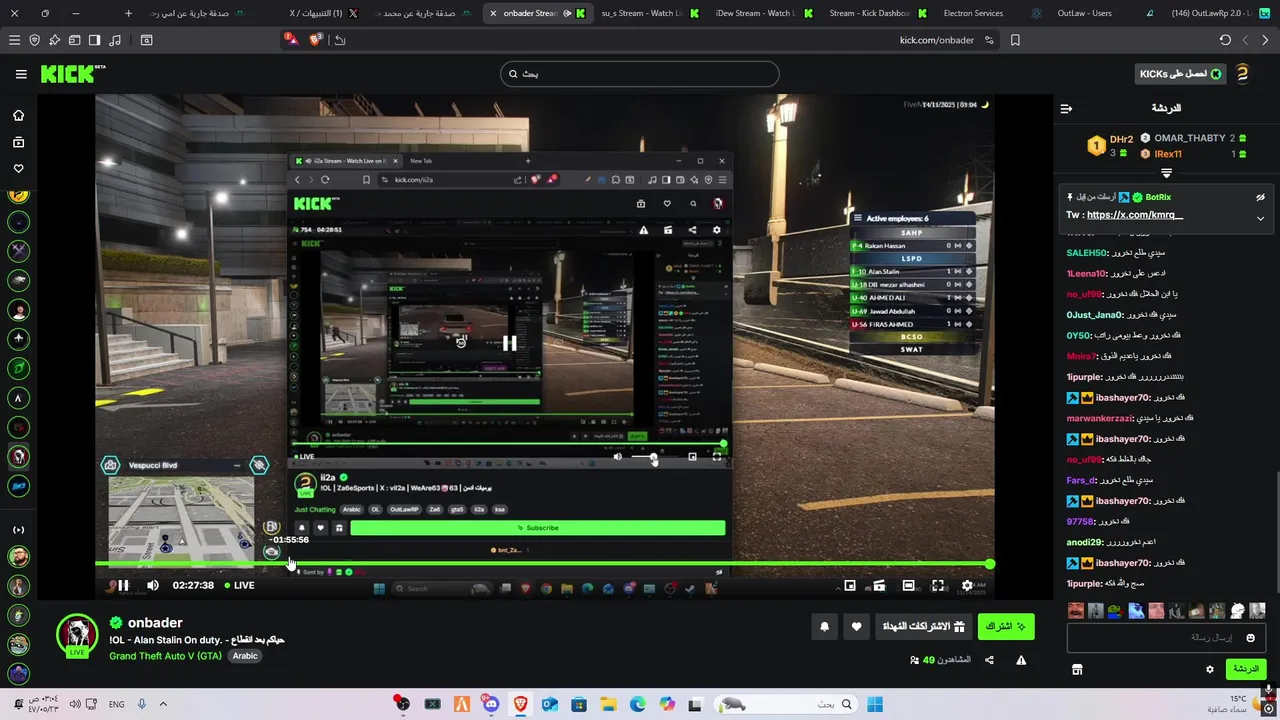Open Following via the heart sidebar icon
Image resolution: width=1280 pixels, height=720 pixels.
pyautogui.click(x=18, y=168)
